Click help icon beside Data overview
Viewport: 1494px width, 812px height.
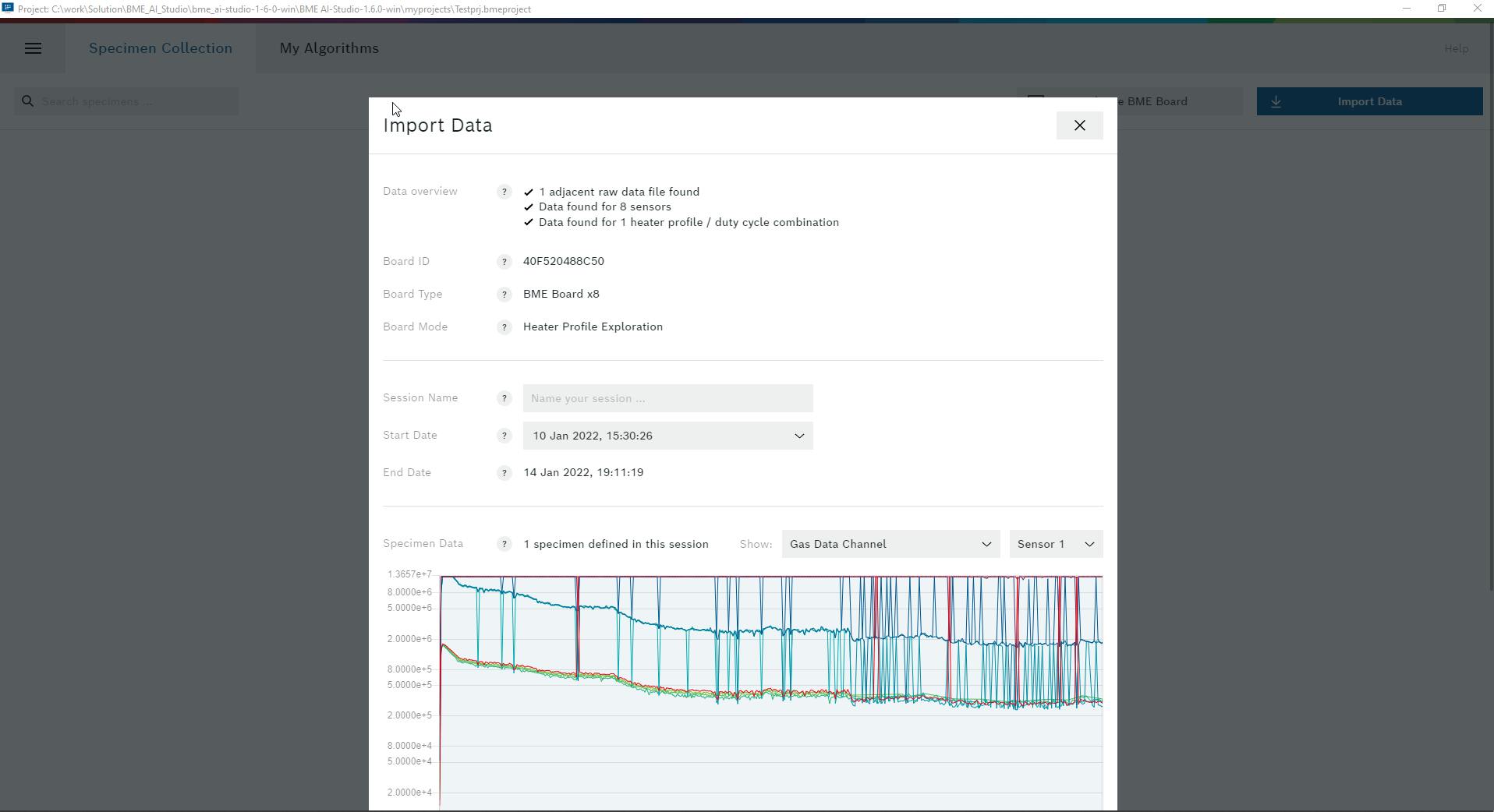pos(504,192)
